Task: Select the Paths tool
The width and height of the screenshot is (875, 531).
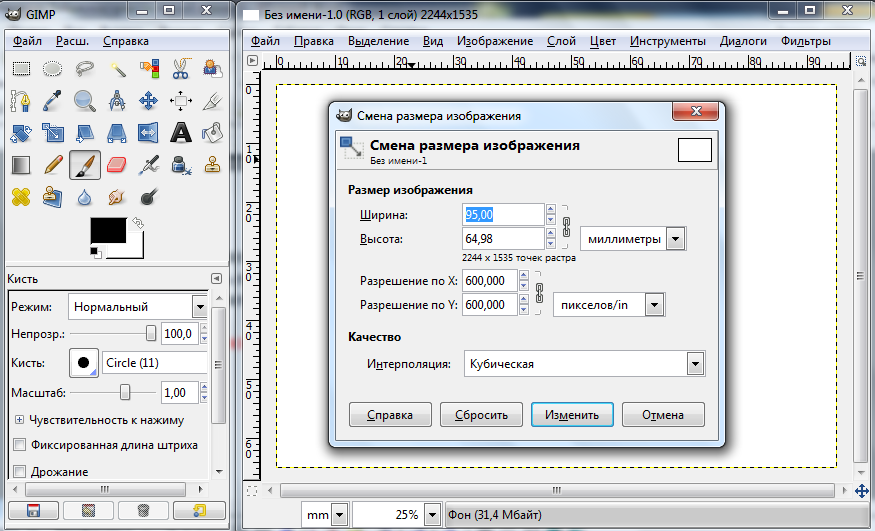Action: pyautogui.click(x=21, y=101)
